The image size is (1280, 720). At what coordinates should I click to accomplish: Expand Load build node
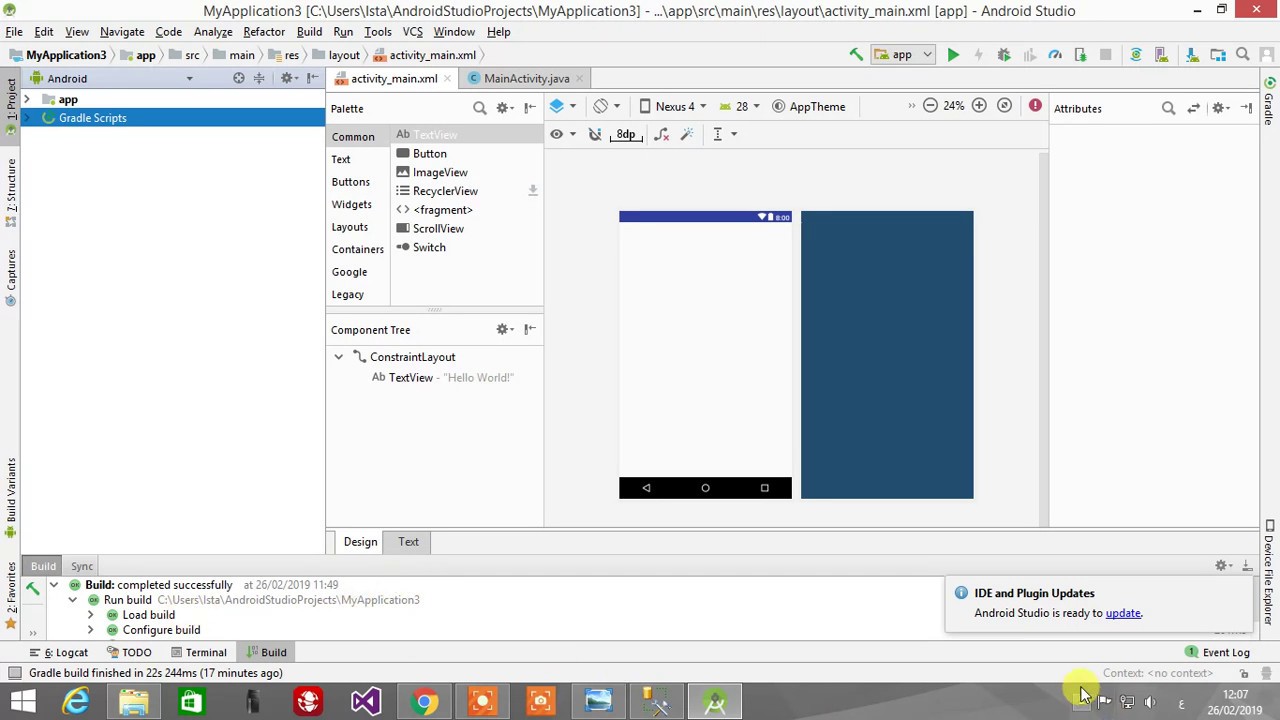(x=91, y=615)
